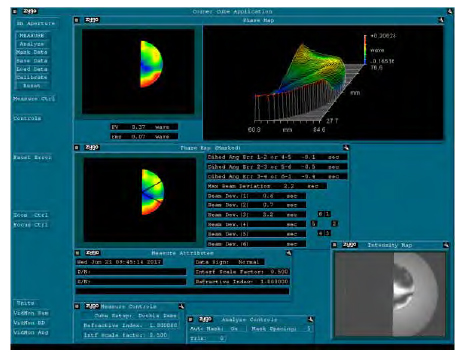Open the Measure Ctrl panel button
This screenshot has height=360, width=468.
(x=34, y=99)
